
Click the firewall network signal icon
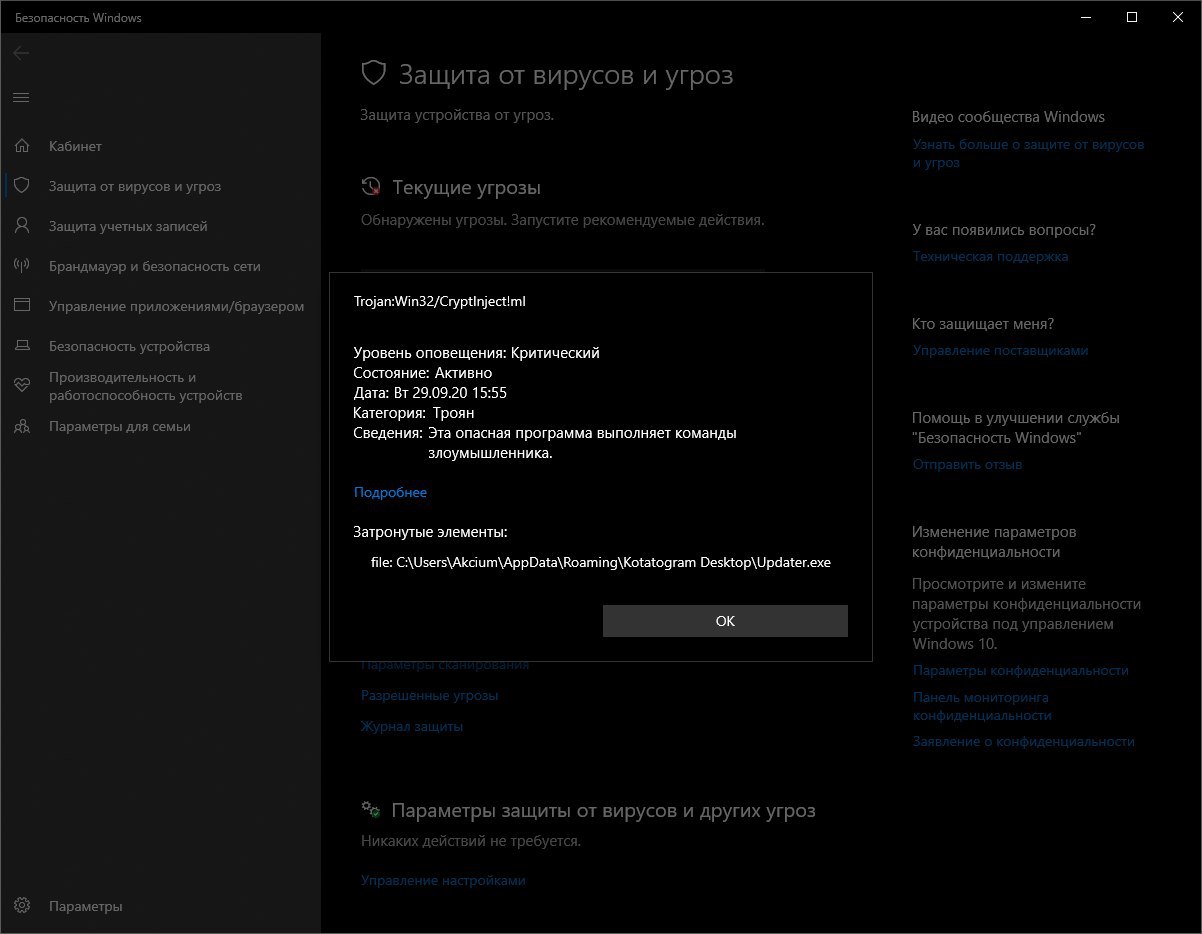click(x=22, y=266)
